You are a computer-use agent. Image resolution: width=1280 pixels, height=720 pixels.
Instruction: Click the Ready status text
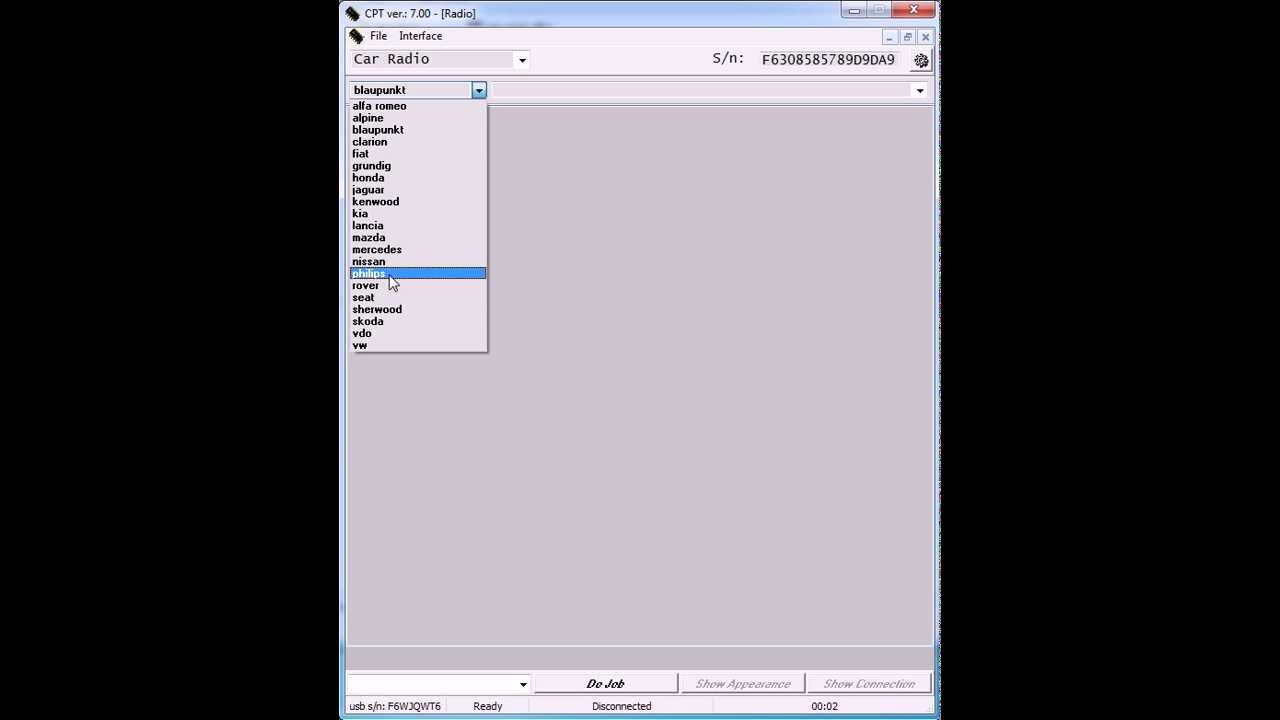point(488,706)
